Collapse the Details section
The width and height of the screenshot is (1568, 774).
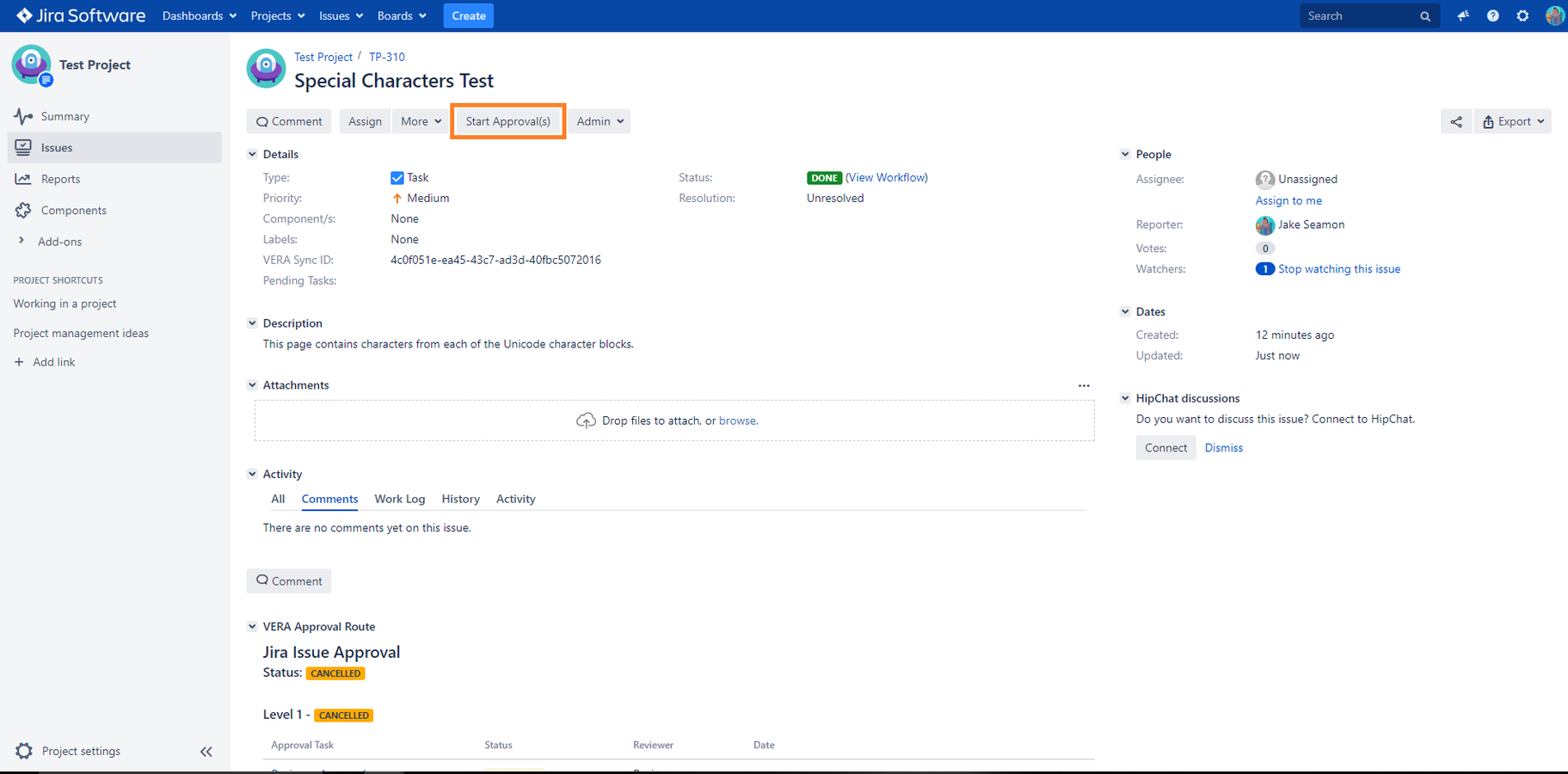[x=252, y=154]
